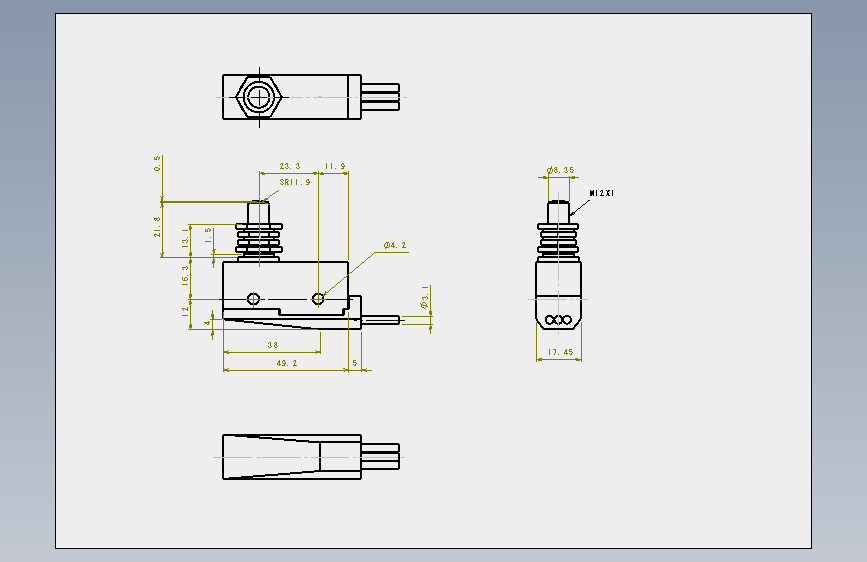Click the 0.5 vertical dimension label

click(158, 163)
